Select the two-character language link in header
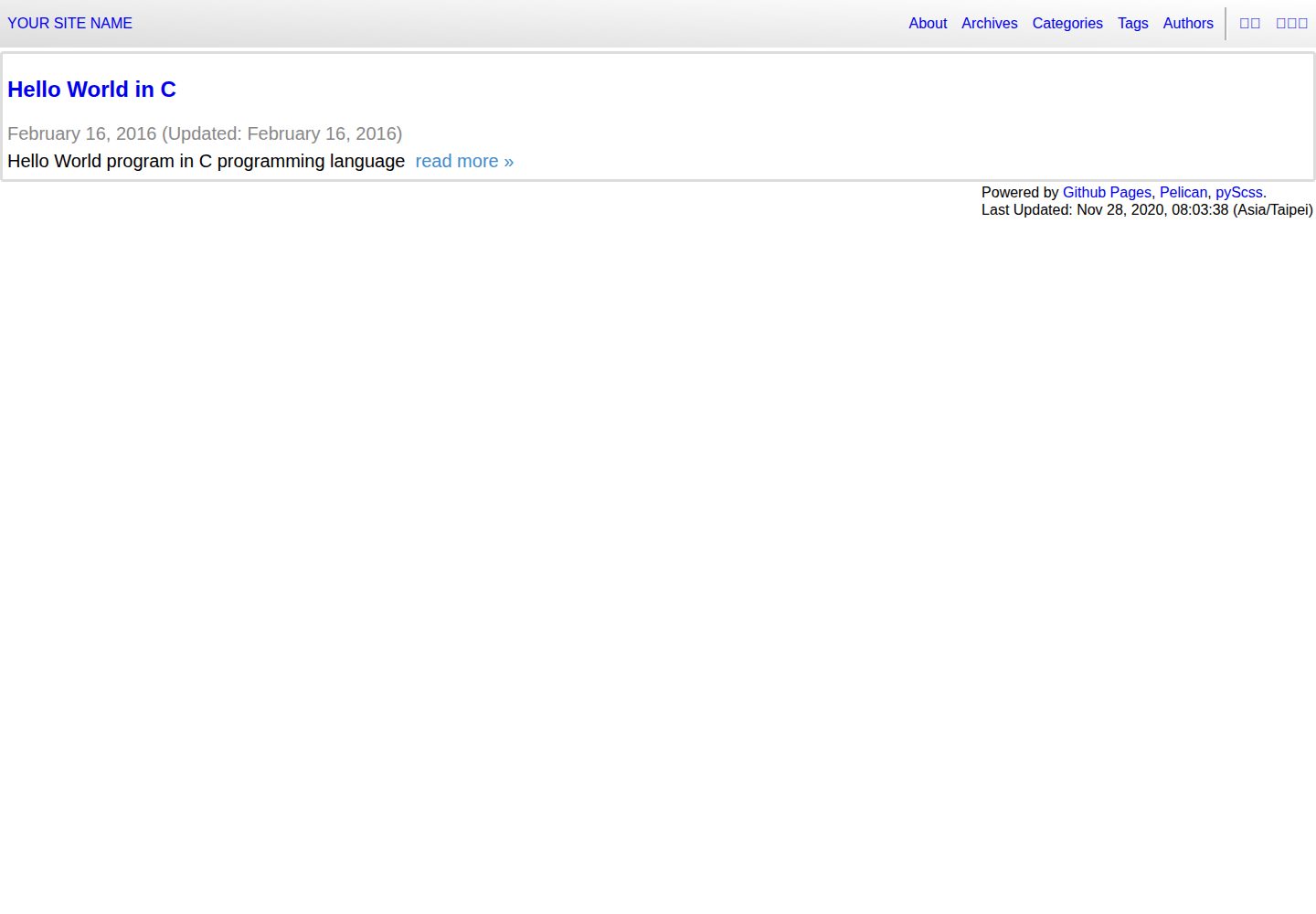The width and height of the screenshot is (1316, 914). pos(1250,24)
